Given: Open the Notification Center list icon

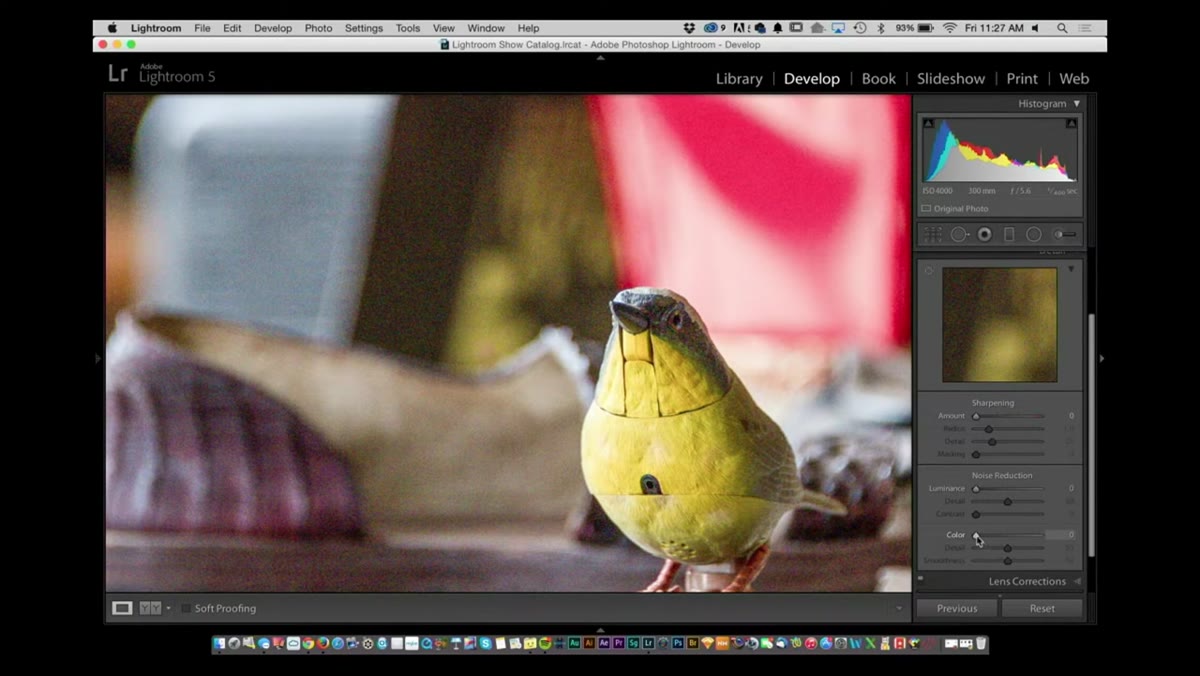Looking at the screenshot, I should 1087,28.
